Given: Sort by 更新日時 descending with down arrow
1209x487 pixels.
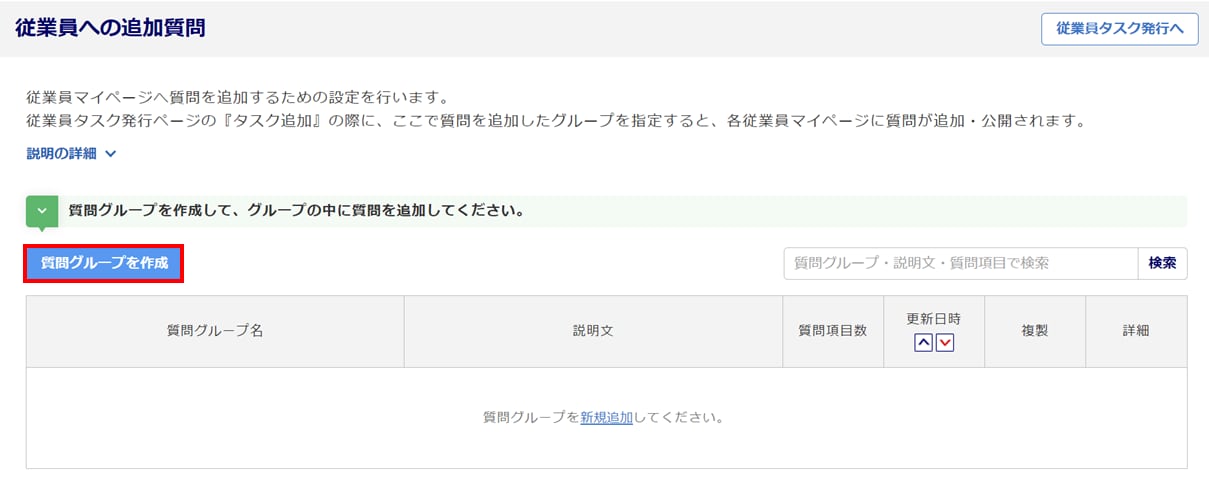Looking at the screenshot, I should tap(945, 343).
